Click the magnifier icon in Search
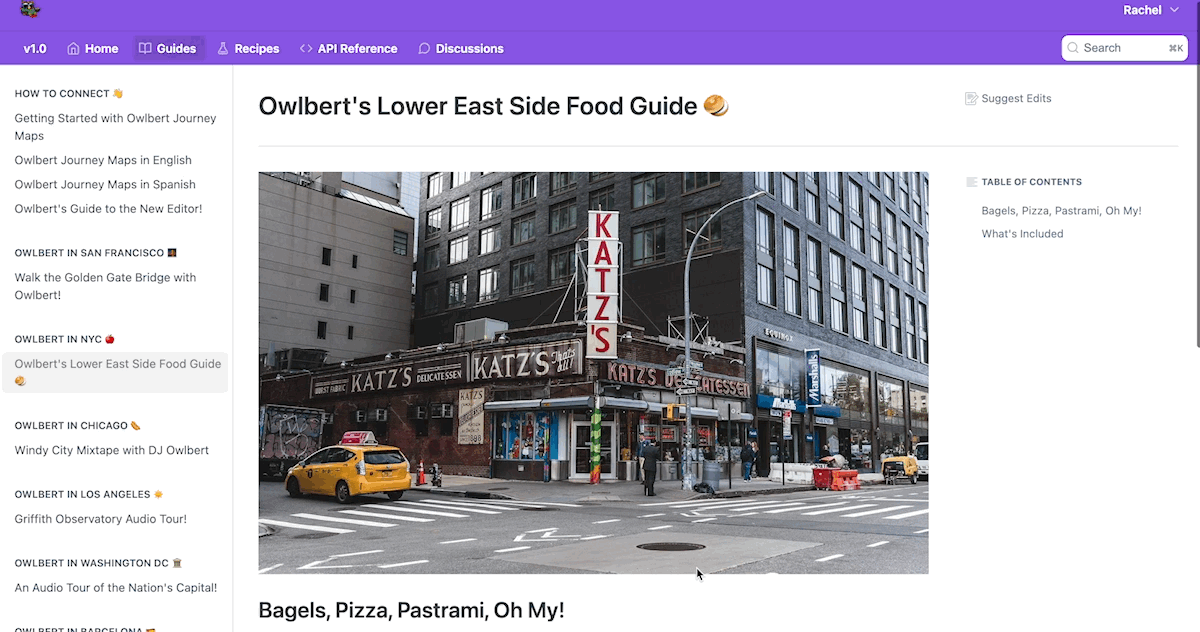Screen dimensions: 1200x632 point(1073,48)
